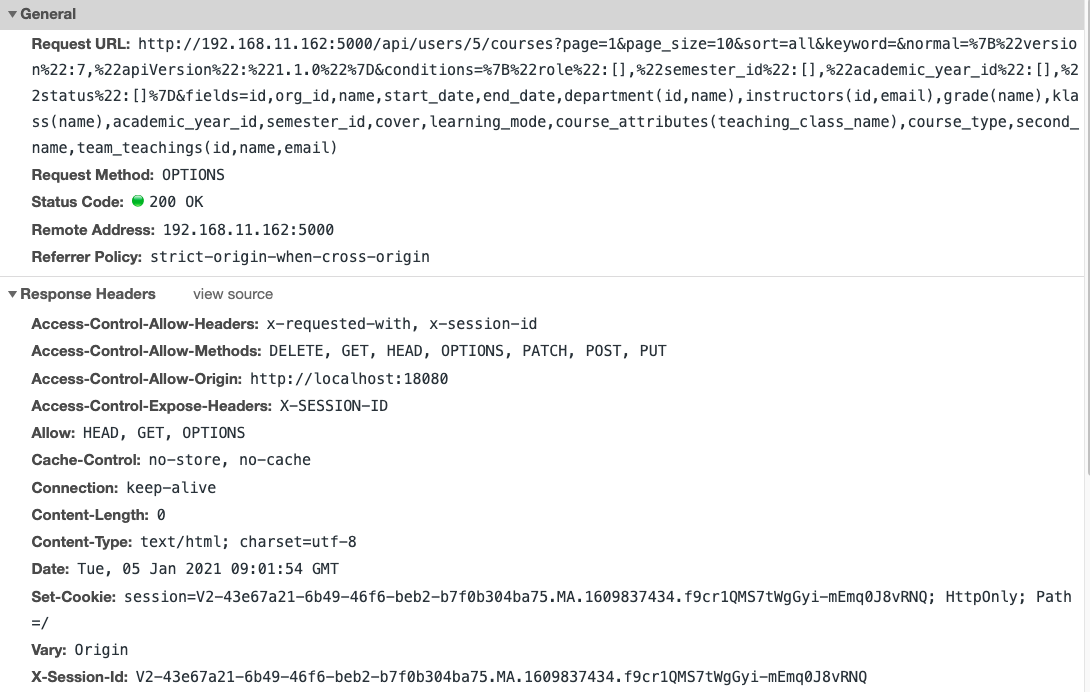The image size is (1090, 692).
Task: Open view source for Response Headers
Action: click(x=232, y=294)
